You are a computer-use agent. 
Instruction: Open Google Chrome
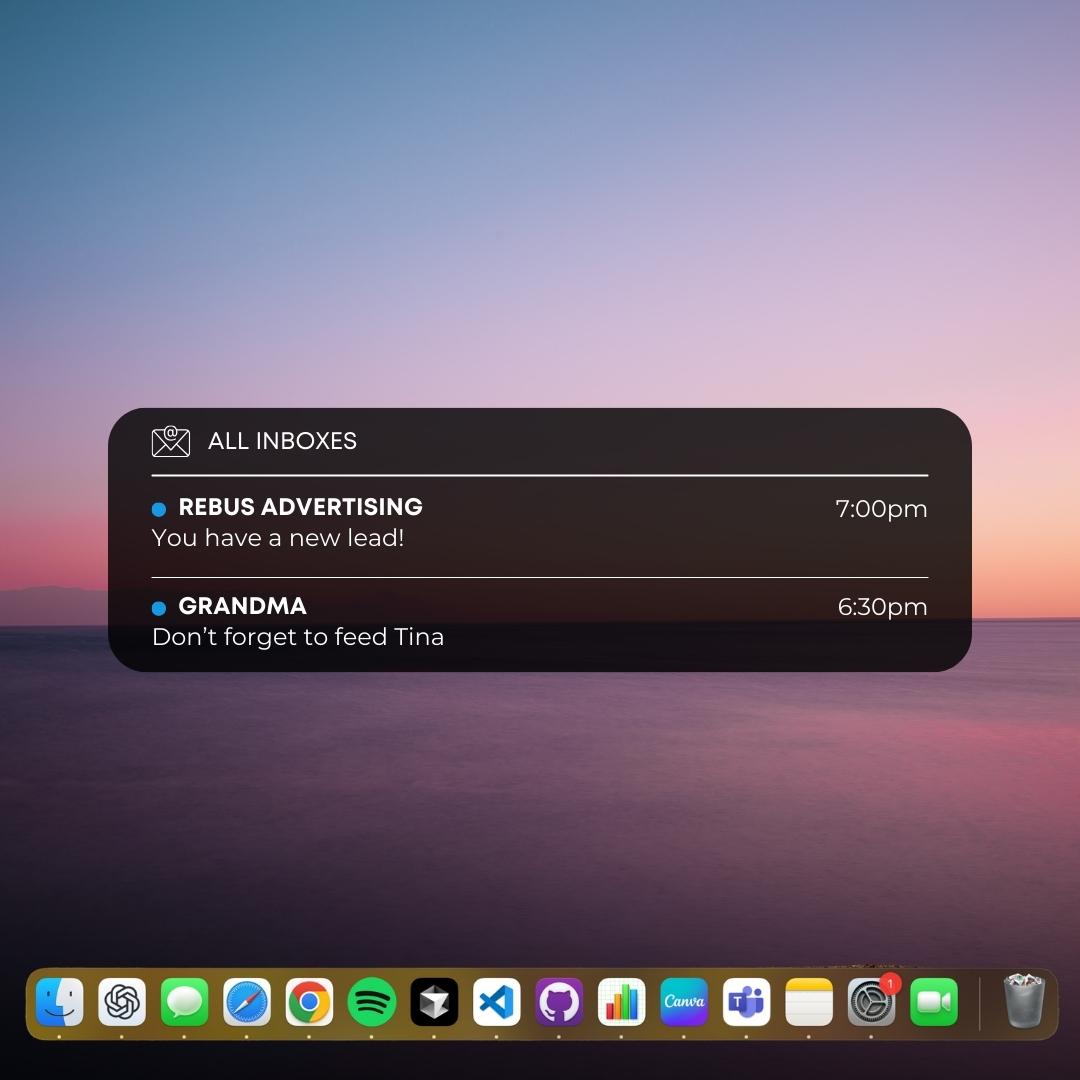pos(309,1002)
